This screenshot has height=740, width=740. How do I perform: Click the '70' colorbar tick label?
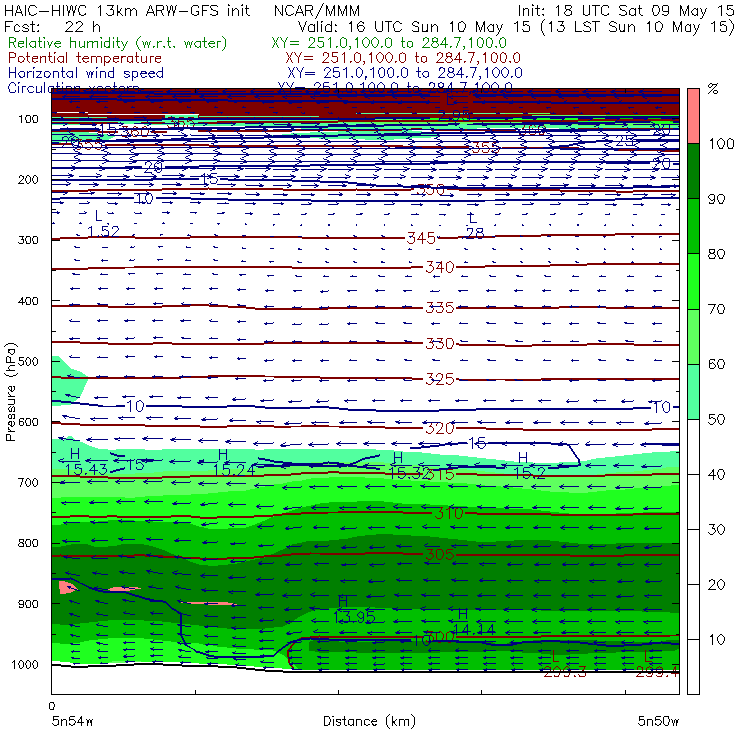[716, 309]
